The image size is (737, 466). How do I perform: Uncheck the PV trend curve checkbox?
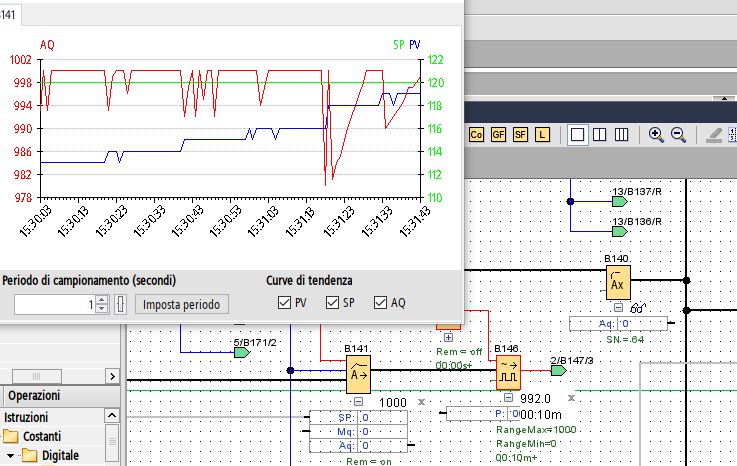click(x=284, y=303)
